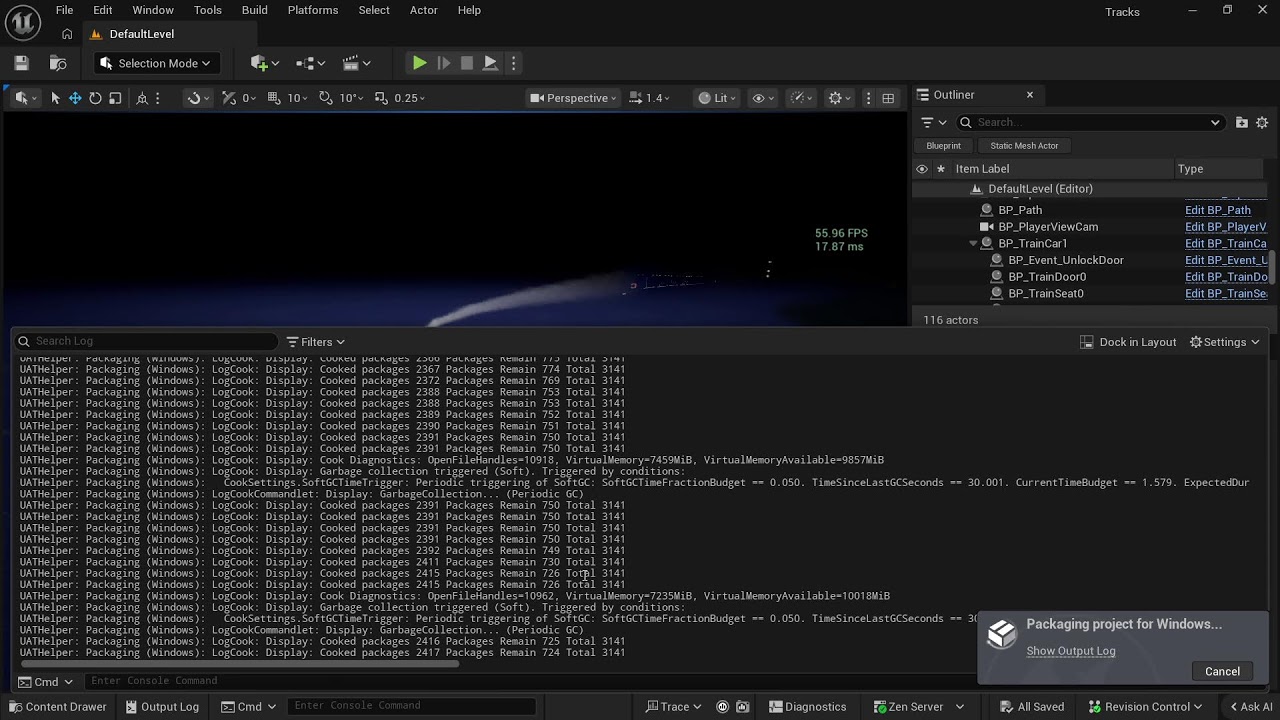Focus the Outliner search field
The image size is (1280, 720).
coord(1090,122)
